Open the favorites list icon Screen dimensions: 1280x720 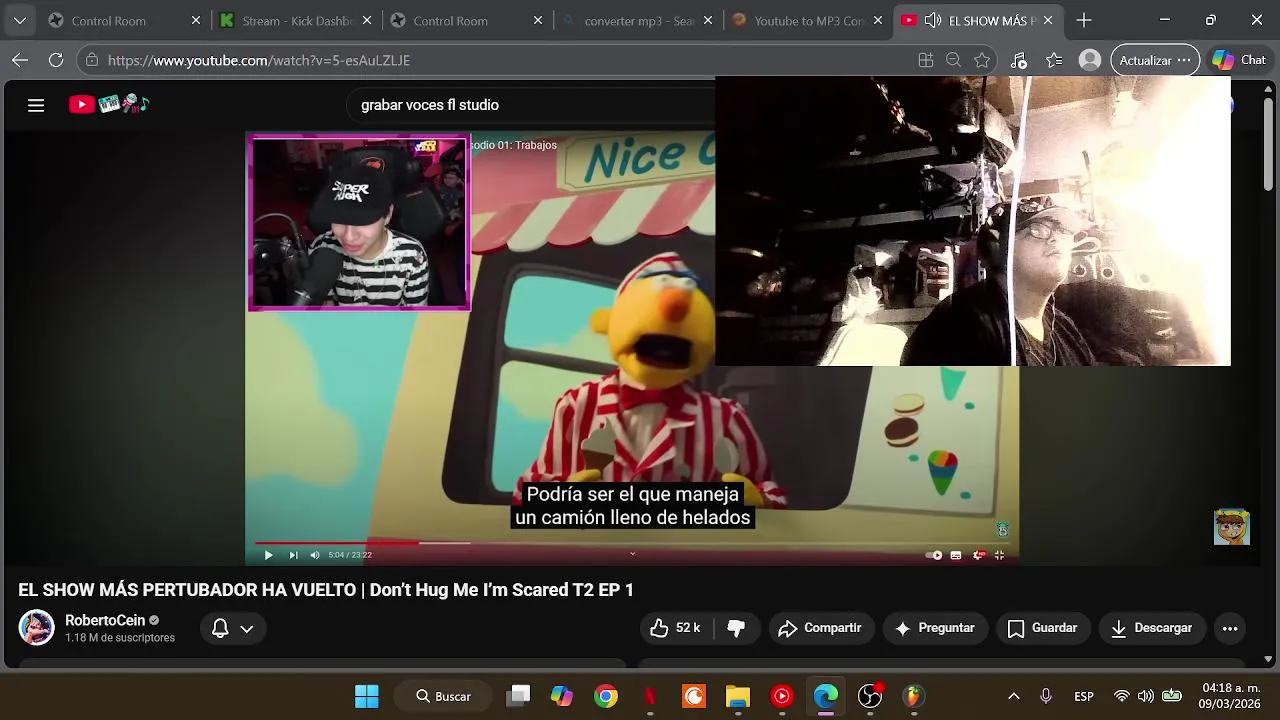[1054, 60]
